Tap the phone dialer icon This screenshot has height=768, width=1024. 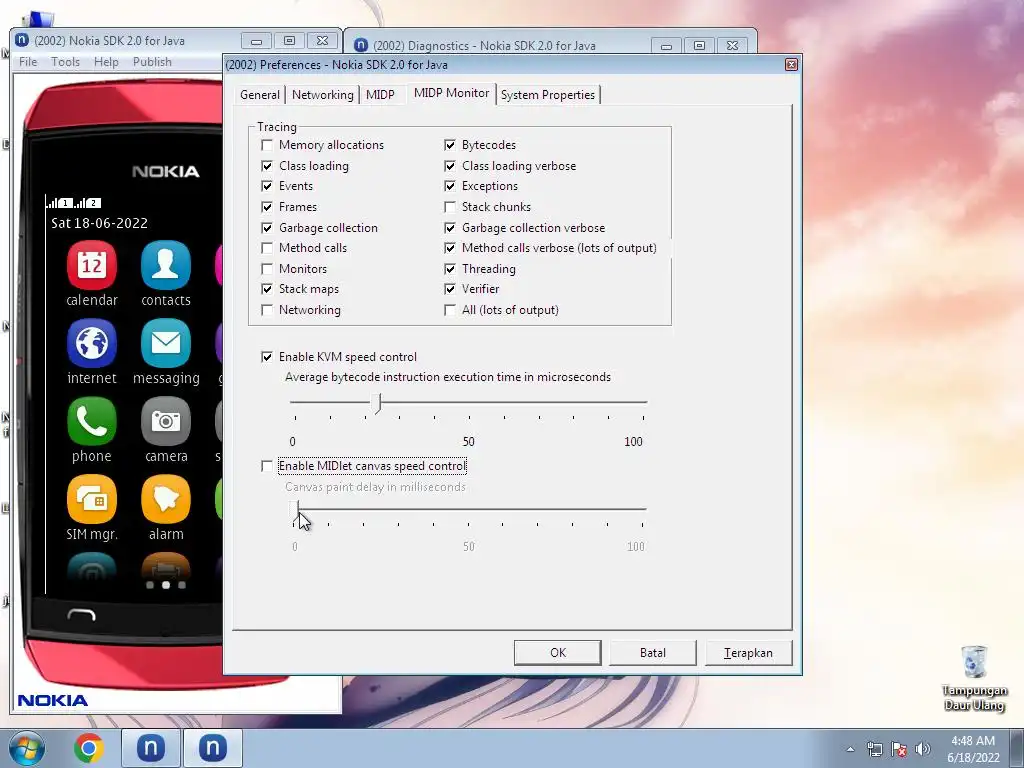point(91,421)
